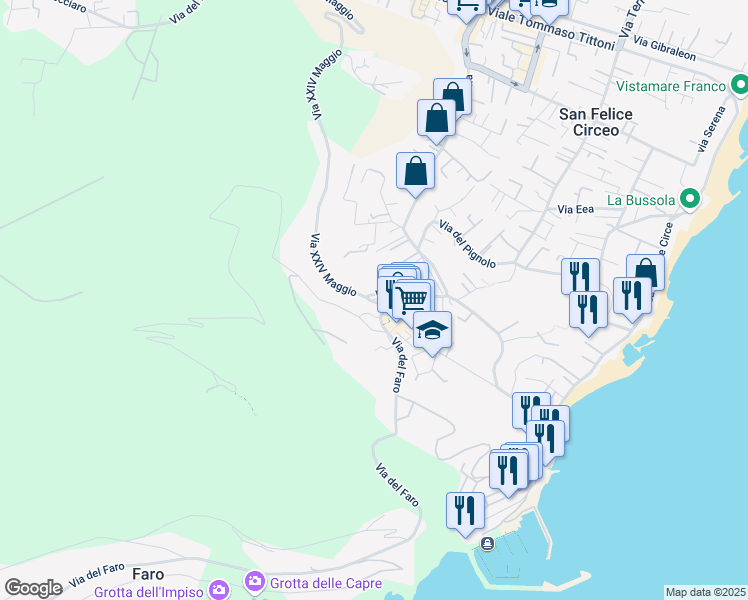748x600 pixels.
Task: Click the front shopping bag marker of the overlapping pair
Action: click(x=436, y=121)
